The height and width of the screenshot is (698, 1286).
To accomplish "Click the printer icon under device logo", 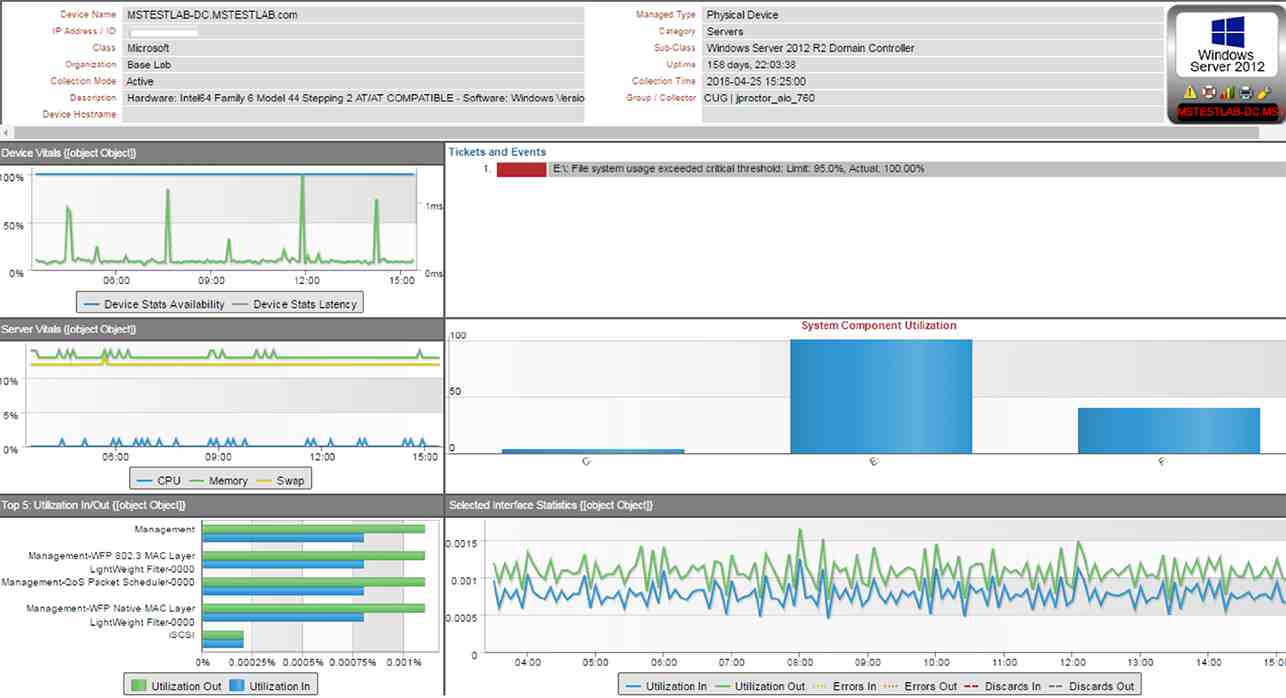I will (1245, 93).
